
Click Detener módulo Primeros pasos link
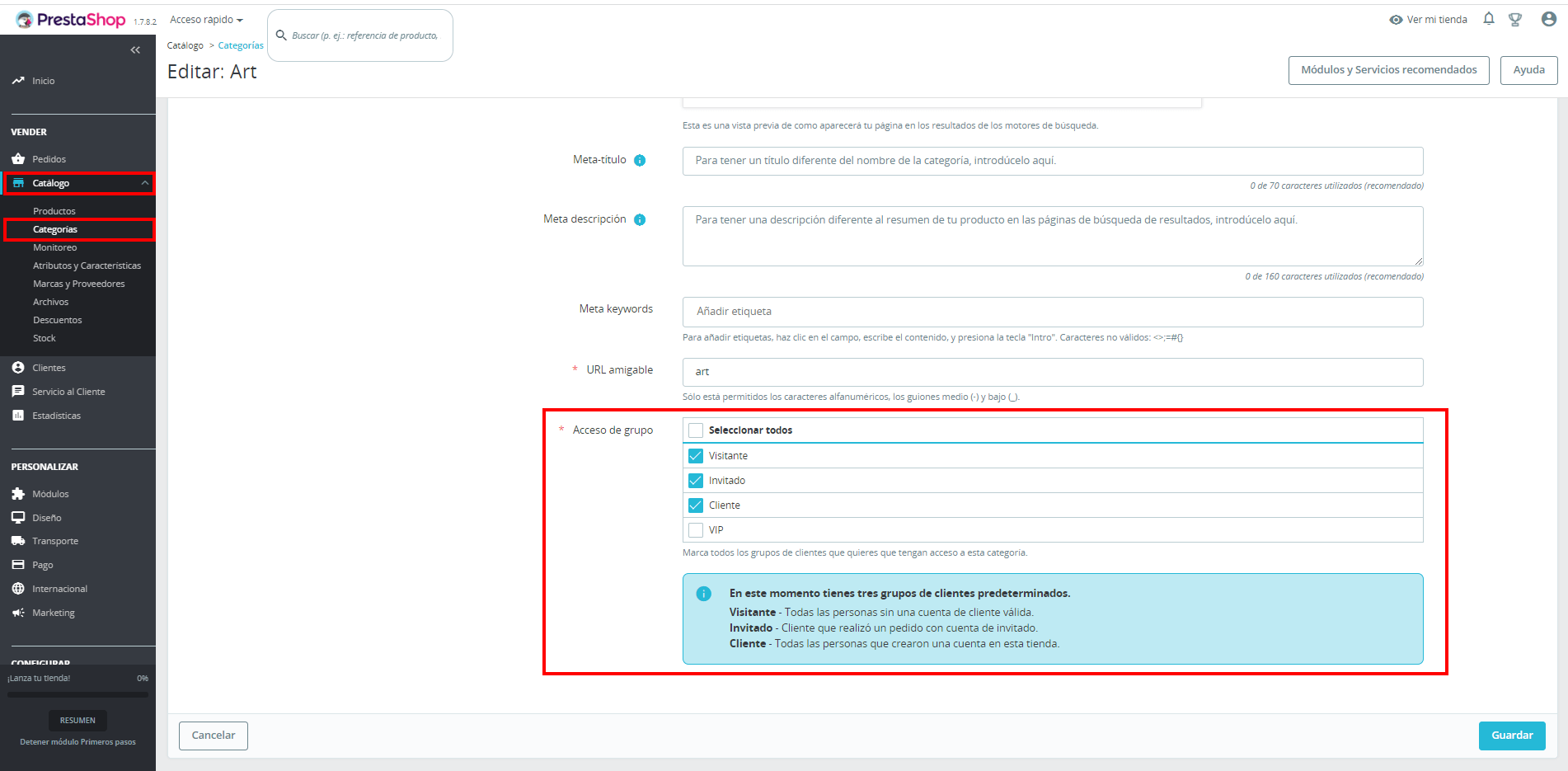click(78, 742)
